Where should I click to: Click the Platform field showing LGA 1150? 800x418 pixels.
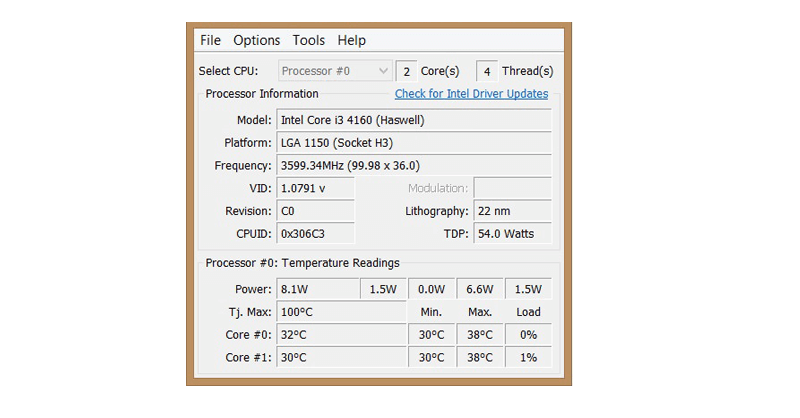point(413,143)
